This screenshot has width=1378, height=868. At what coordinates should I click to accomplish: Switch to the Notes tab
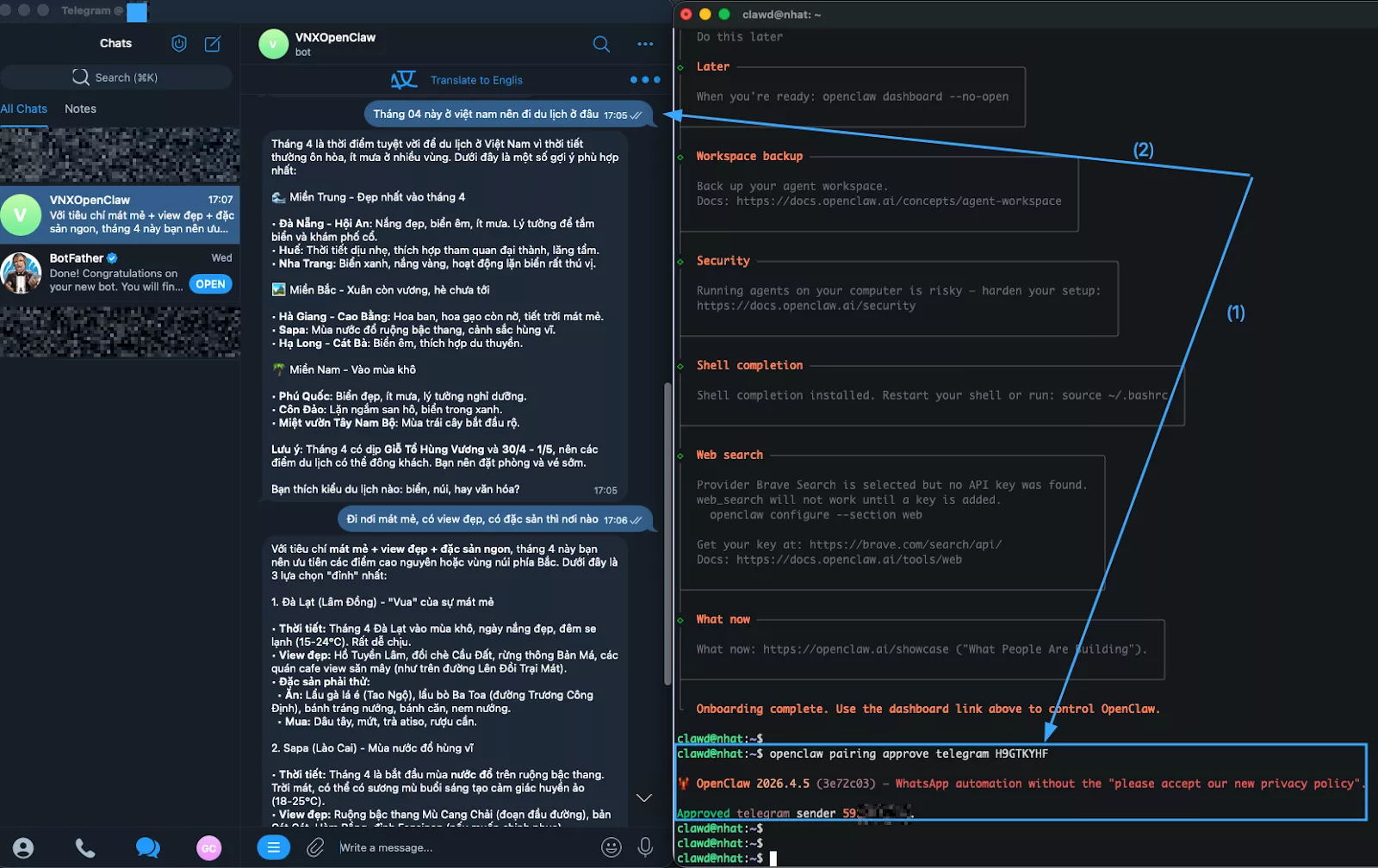(80, 108)
